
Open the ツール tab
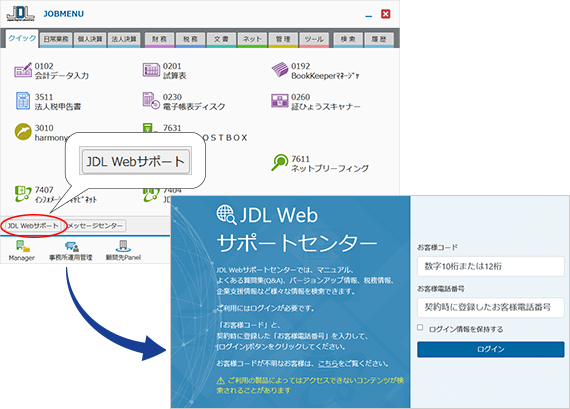pyautogui.click(x=314, y=39)
